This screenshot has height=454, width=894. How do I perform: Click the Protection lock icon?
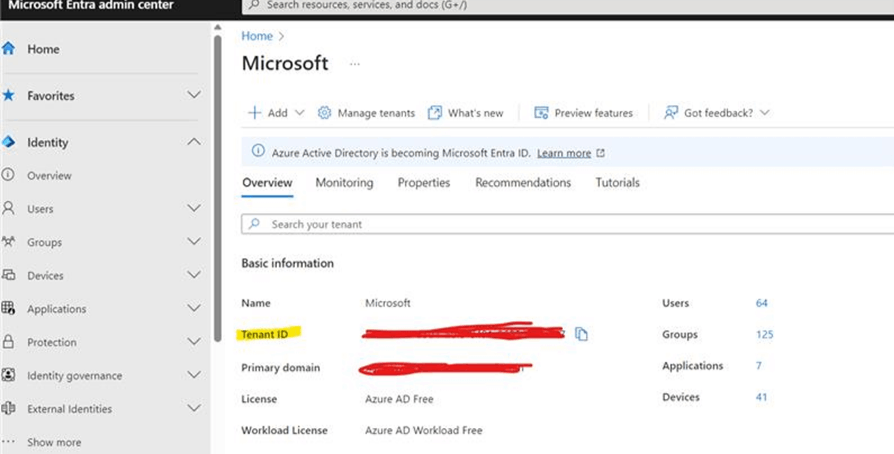tap(8, 342)
